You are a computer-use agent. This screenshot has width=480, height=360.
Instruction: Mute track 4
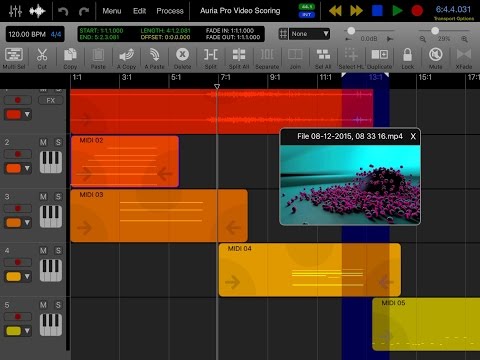tap(43, 251)
